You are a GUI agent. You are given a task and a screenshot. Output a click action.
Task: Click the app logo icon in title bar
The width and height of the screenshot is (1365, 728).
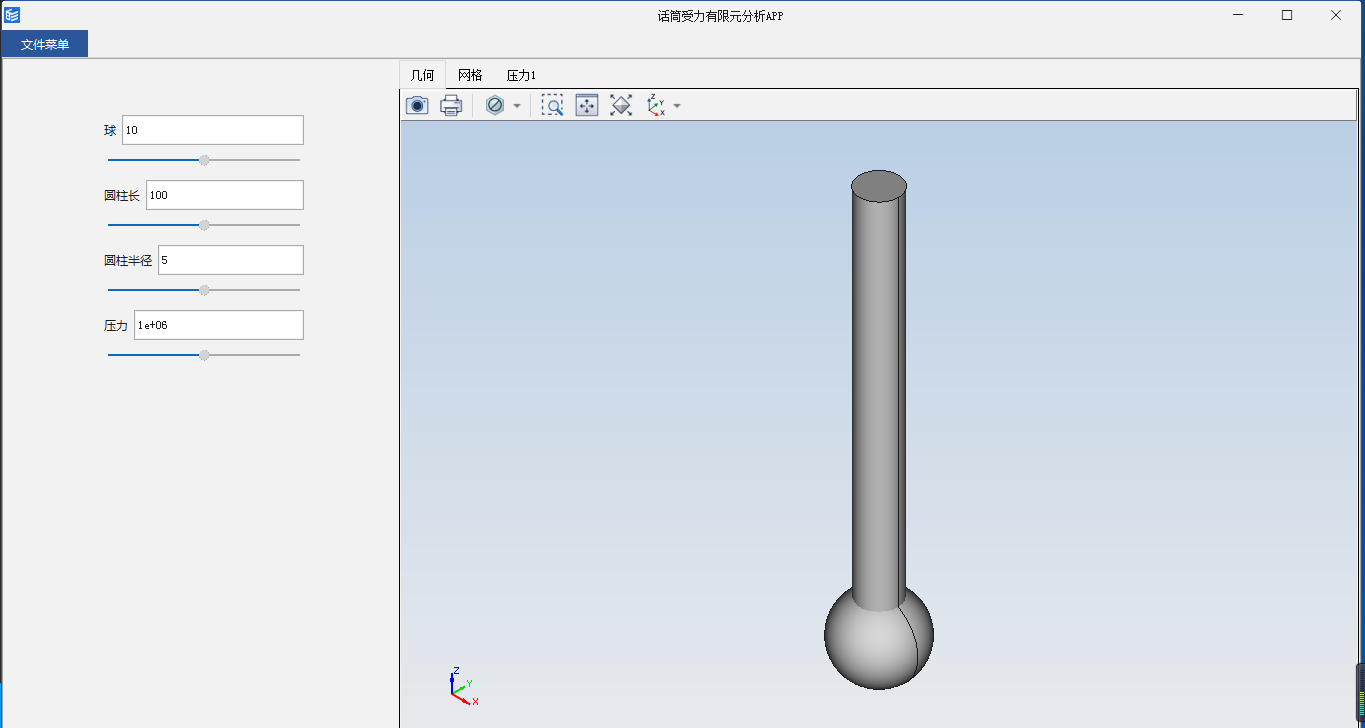(12, 15)
